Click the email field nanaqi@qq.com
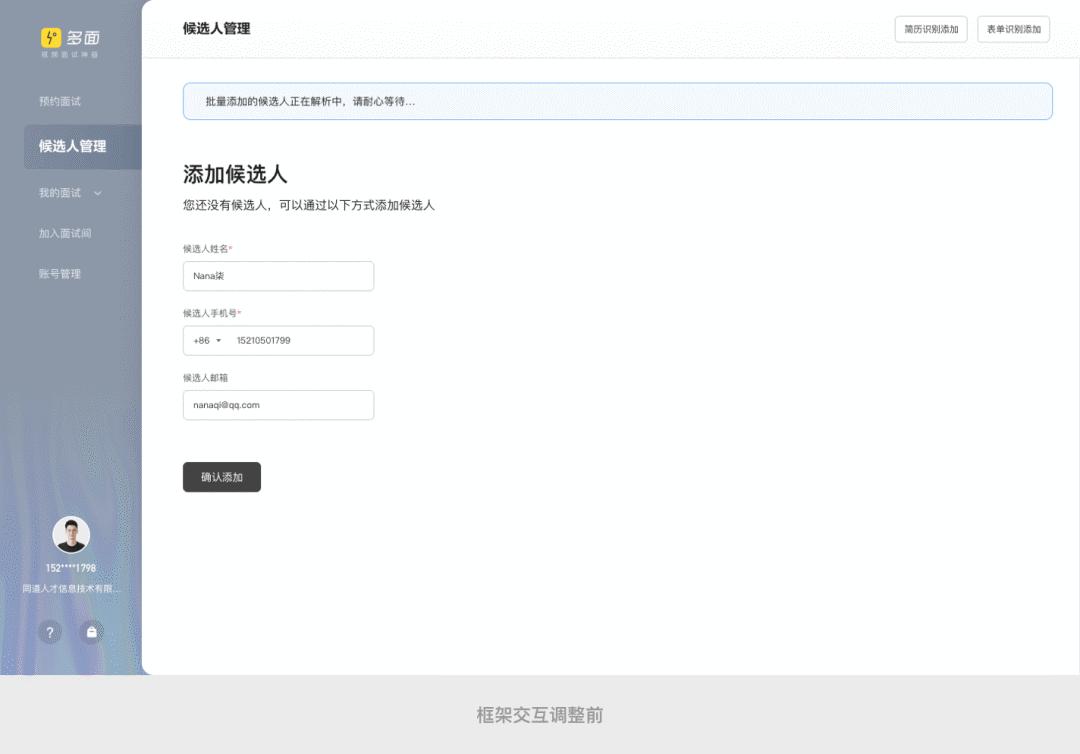1080x754 pixels. click(x=278, y=405)
